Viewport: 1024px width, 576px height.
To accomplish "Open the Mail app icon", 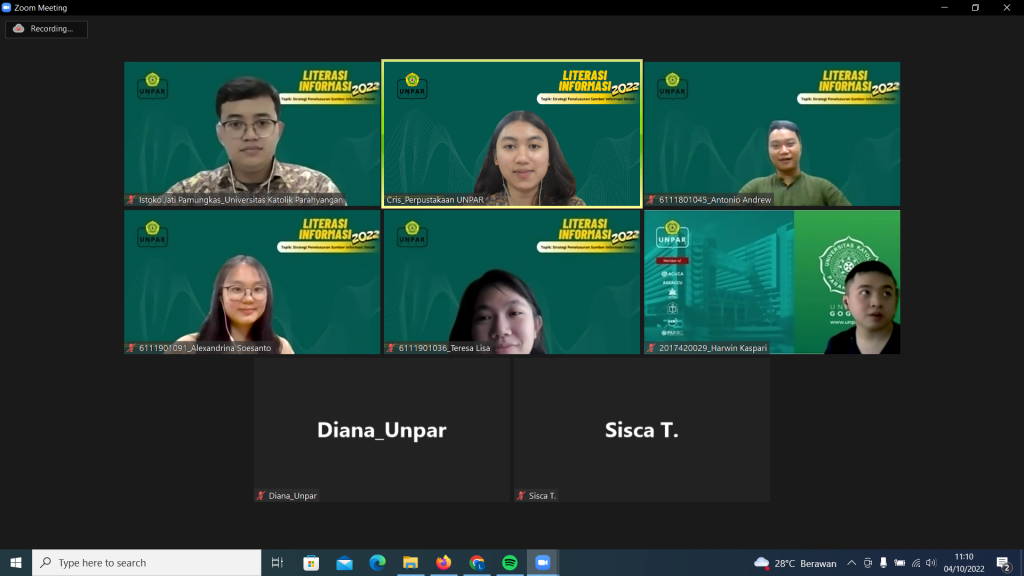I will [x=344, y=563].
